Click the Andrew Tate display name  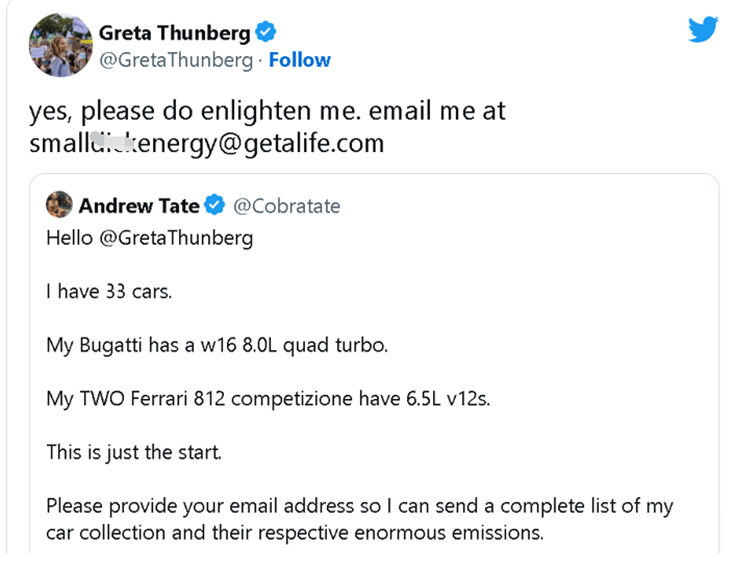(x=139, y=206)
